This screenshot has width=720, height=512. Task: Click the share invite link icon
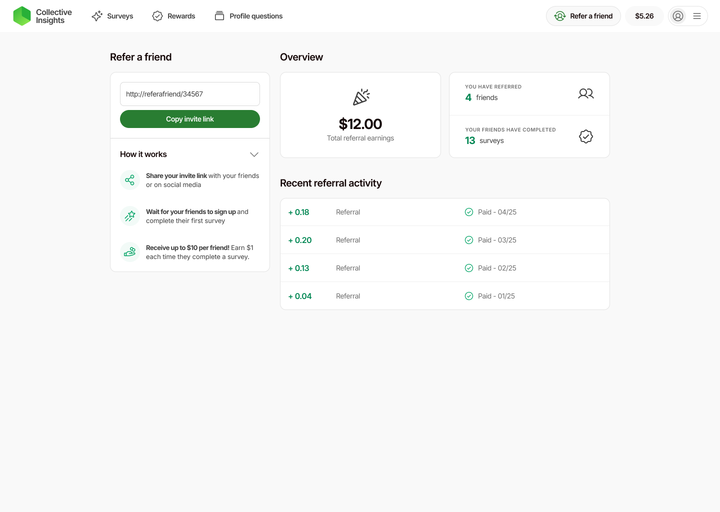point(130,180)
